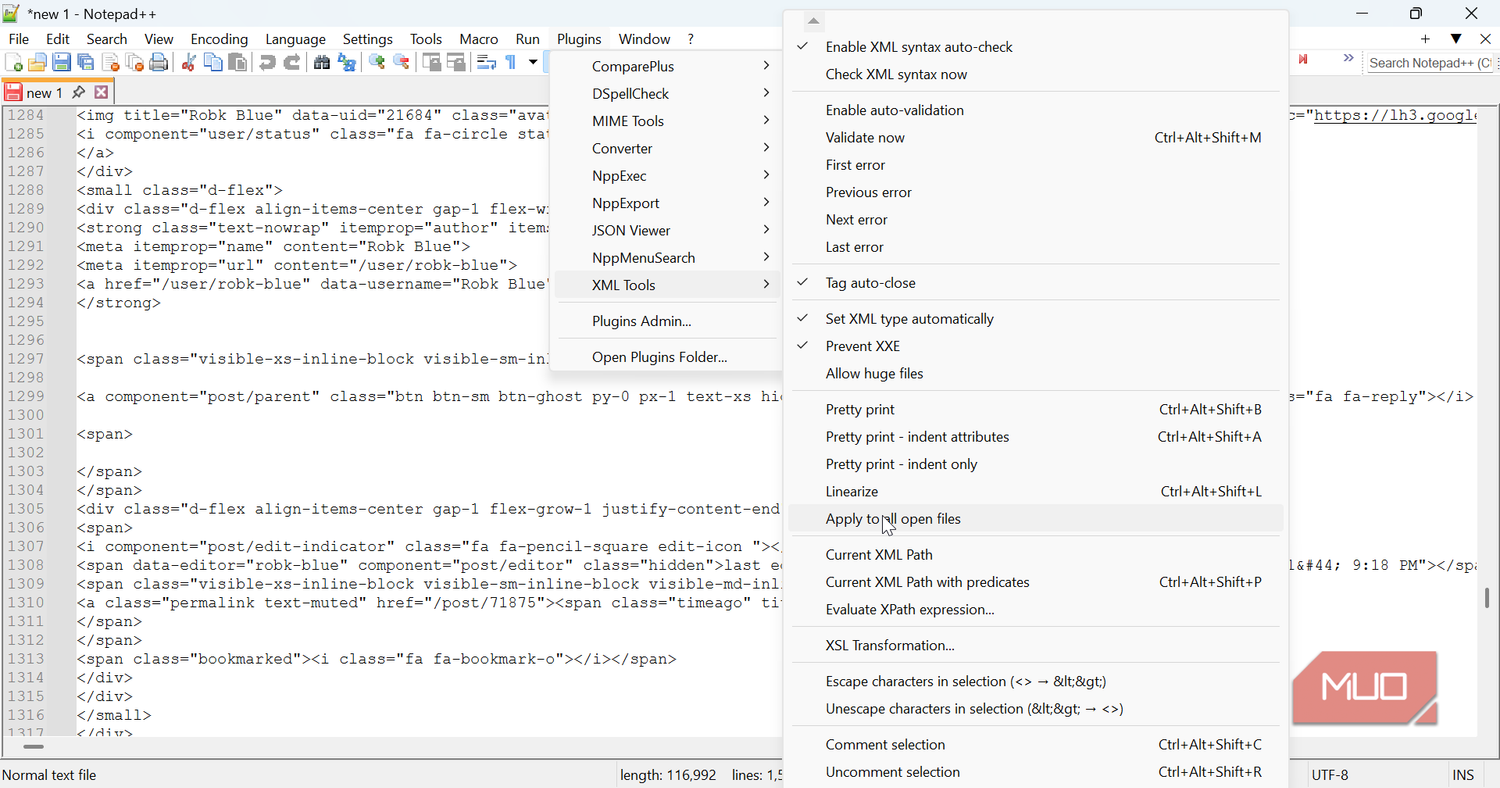Open the Encoding menu

(219, 39)
